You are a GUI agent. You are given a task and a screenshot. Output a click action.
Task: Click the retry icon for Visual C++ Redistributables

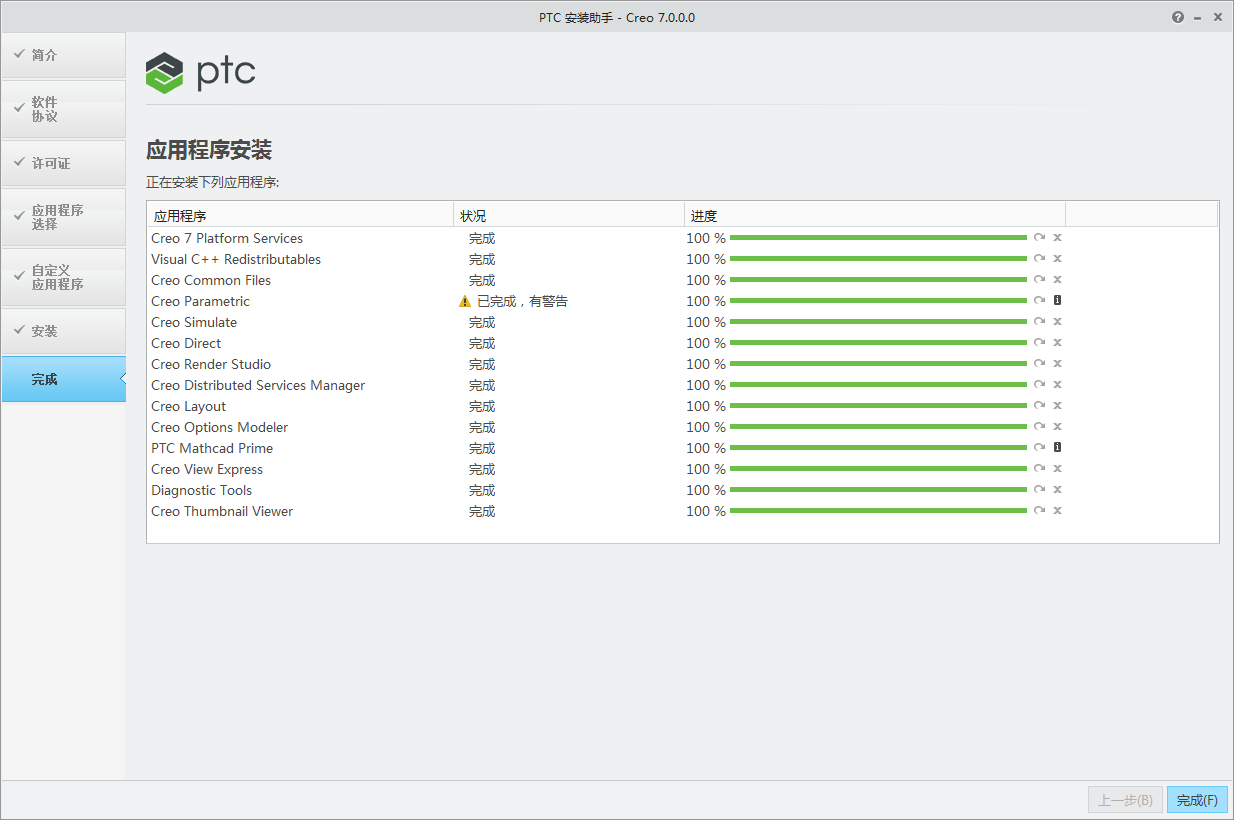(1039, 259)
